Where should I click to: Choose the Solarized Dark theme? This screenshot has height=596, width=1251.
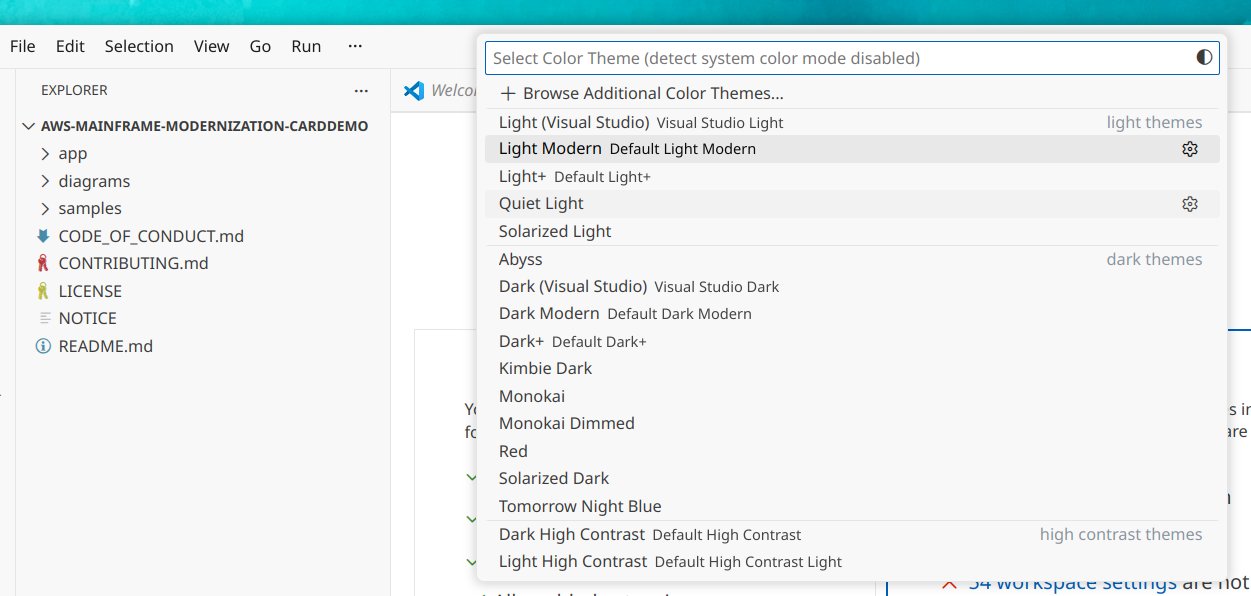[x=554, y=478]
